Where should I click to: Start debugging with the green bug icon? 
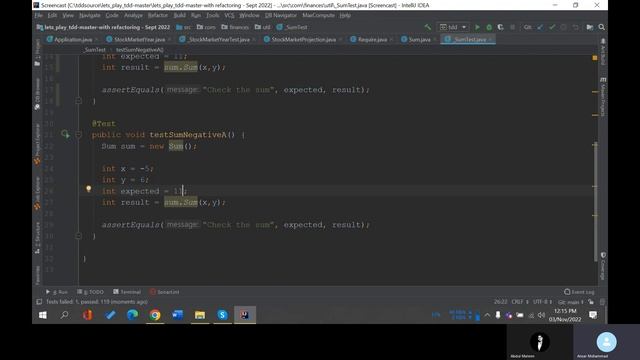pyautogui.click(x=489, y=27)
